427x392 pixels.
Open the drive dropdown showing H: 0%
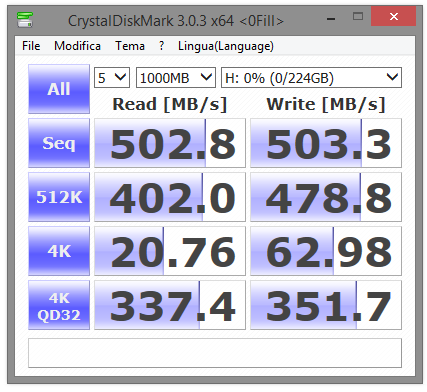coord(311,78)
